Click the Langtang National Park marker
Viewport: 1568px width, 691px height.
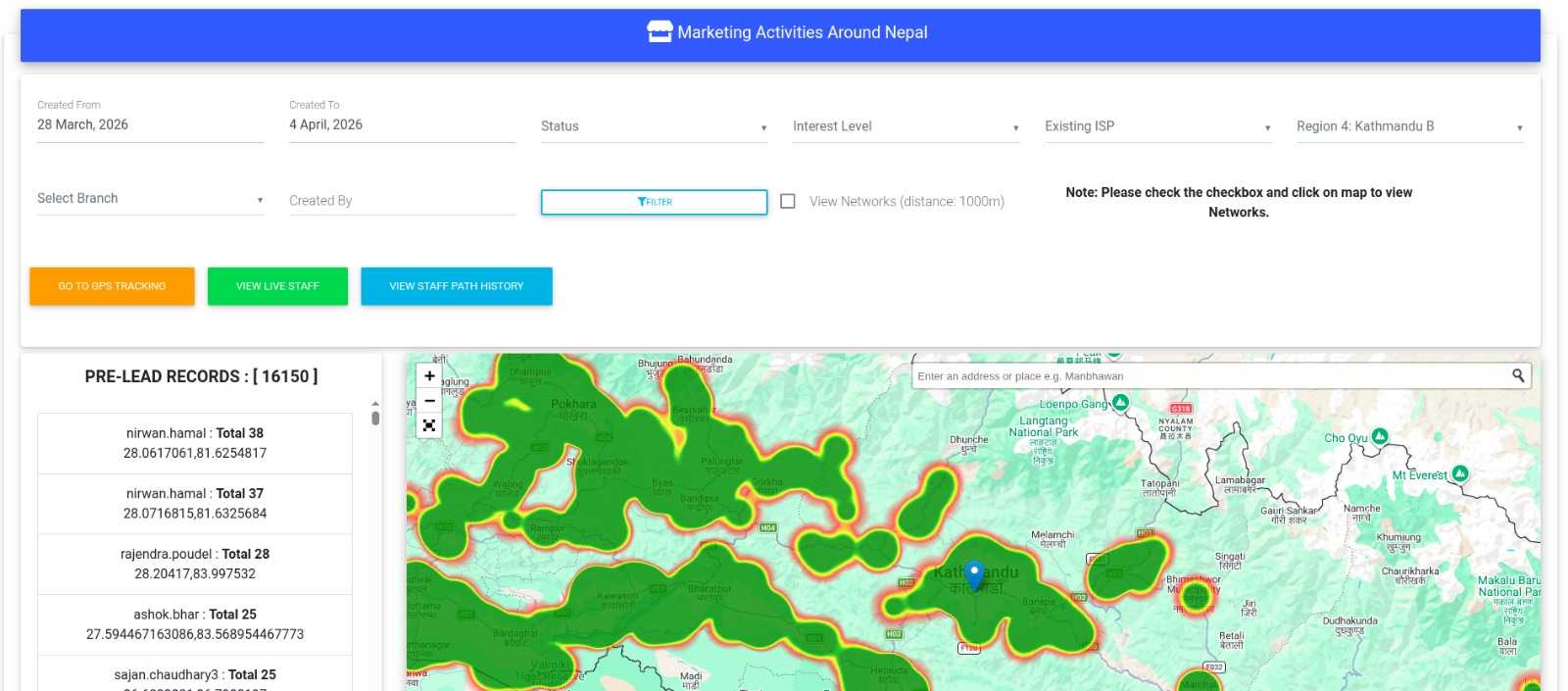coord(1120,403)
